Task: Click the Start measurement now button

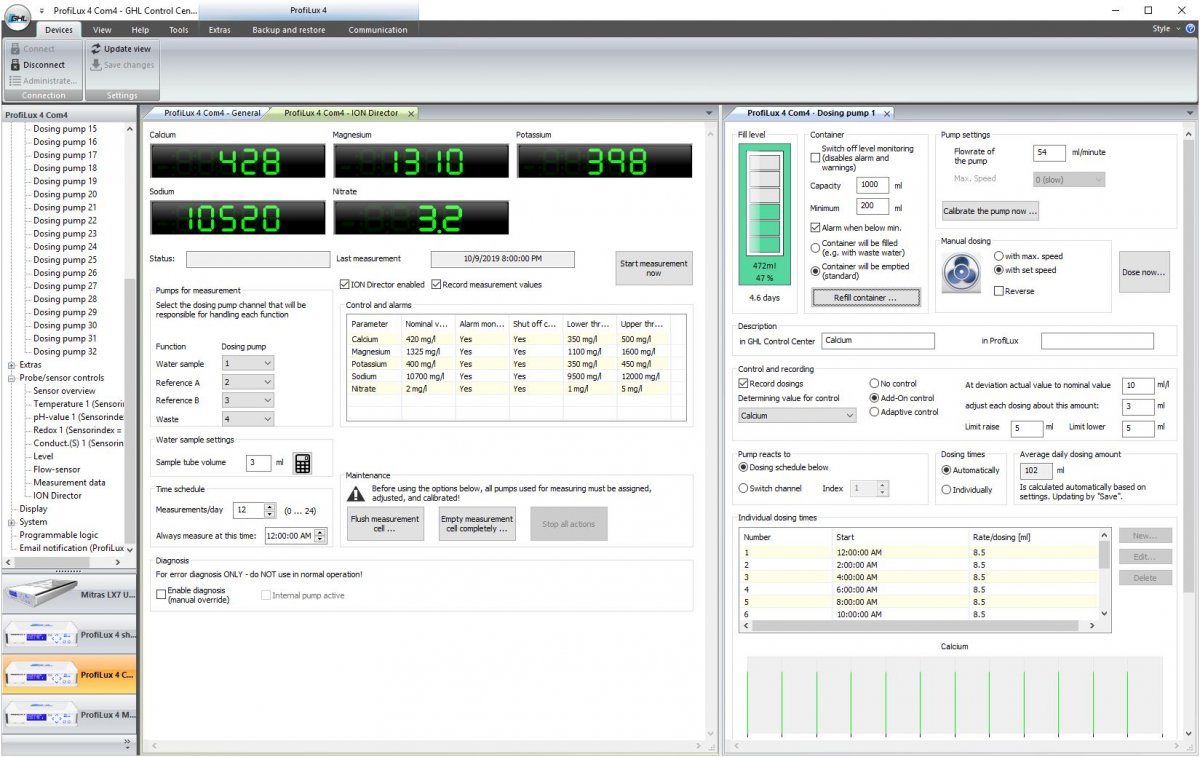Action: [653, 269]
